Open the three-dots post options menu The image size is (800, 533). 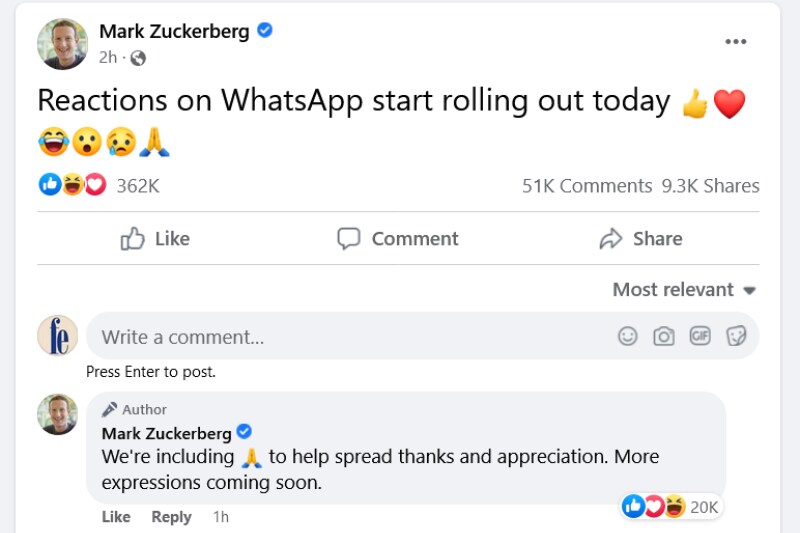pos(736,41)
